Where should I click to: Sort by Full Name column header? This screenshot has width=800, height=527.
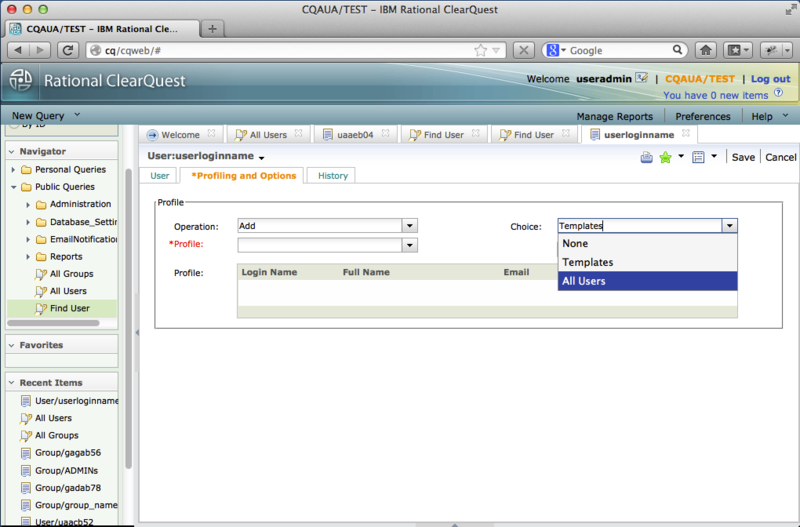pyautogui.click(x=366, y=272)
